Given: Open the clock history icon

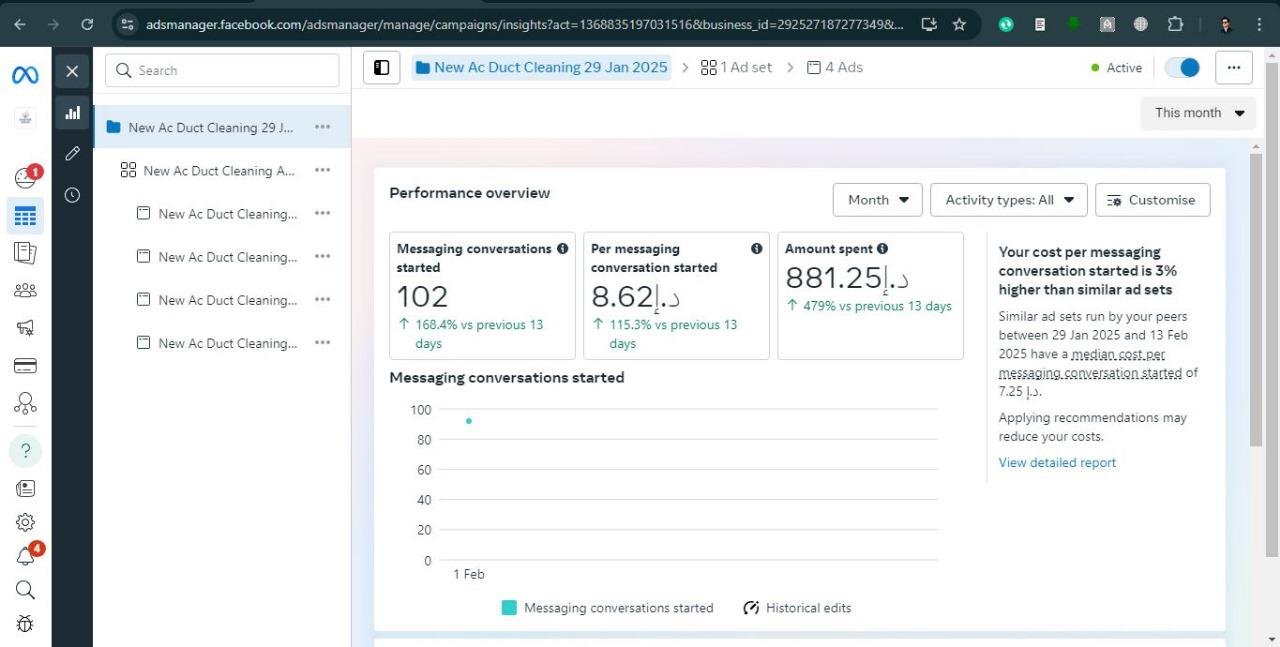Looking at the screenshot, I should click(x=72, y=195).
